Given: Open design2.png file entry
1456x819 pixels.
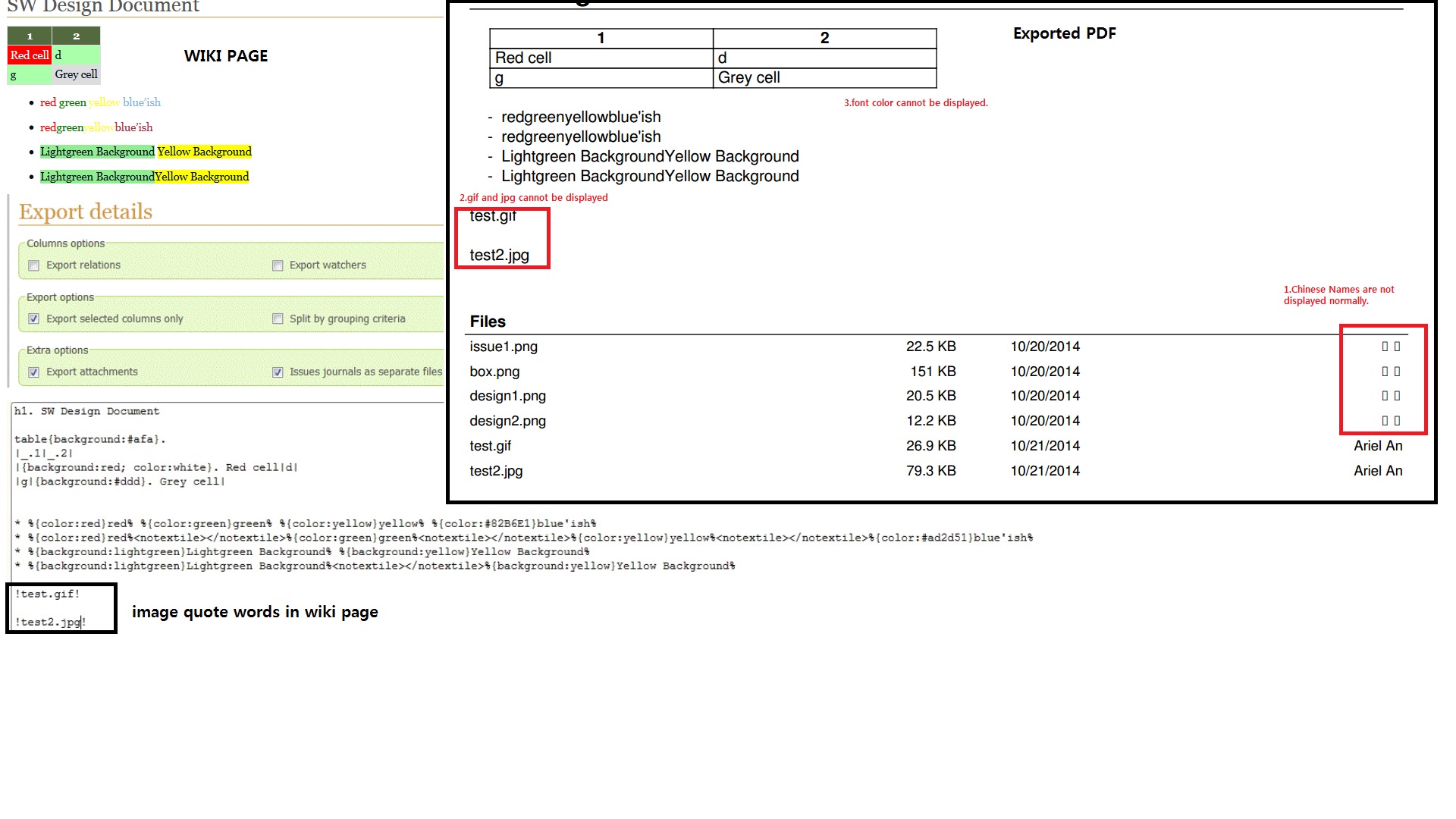Looking at the screenshot, I should pyautogui.click(x=507, y=421).
